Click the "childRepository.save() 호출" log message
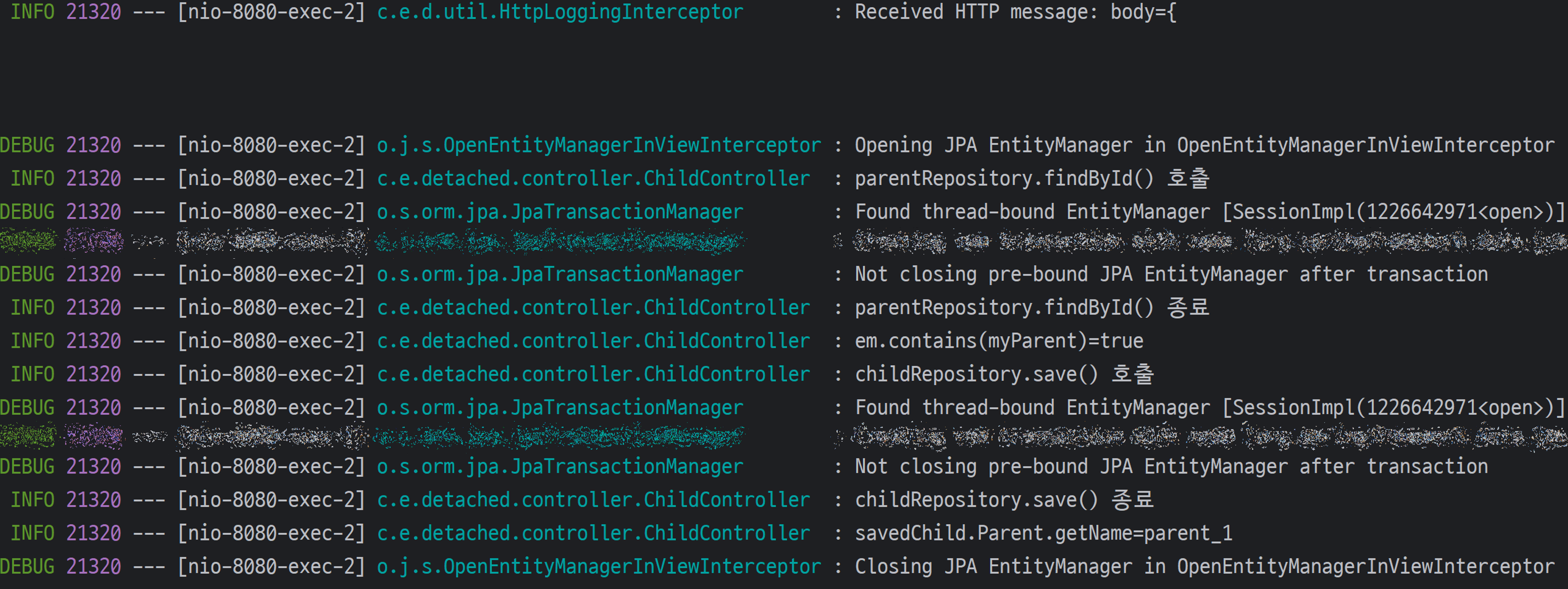The width and height of the screenshot is (1568, 589). click(1004, 374)
